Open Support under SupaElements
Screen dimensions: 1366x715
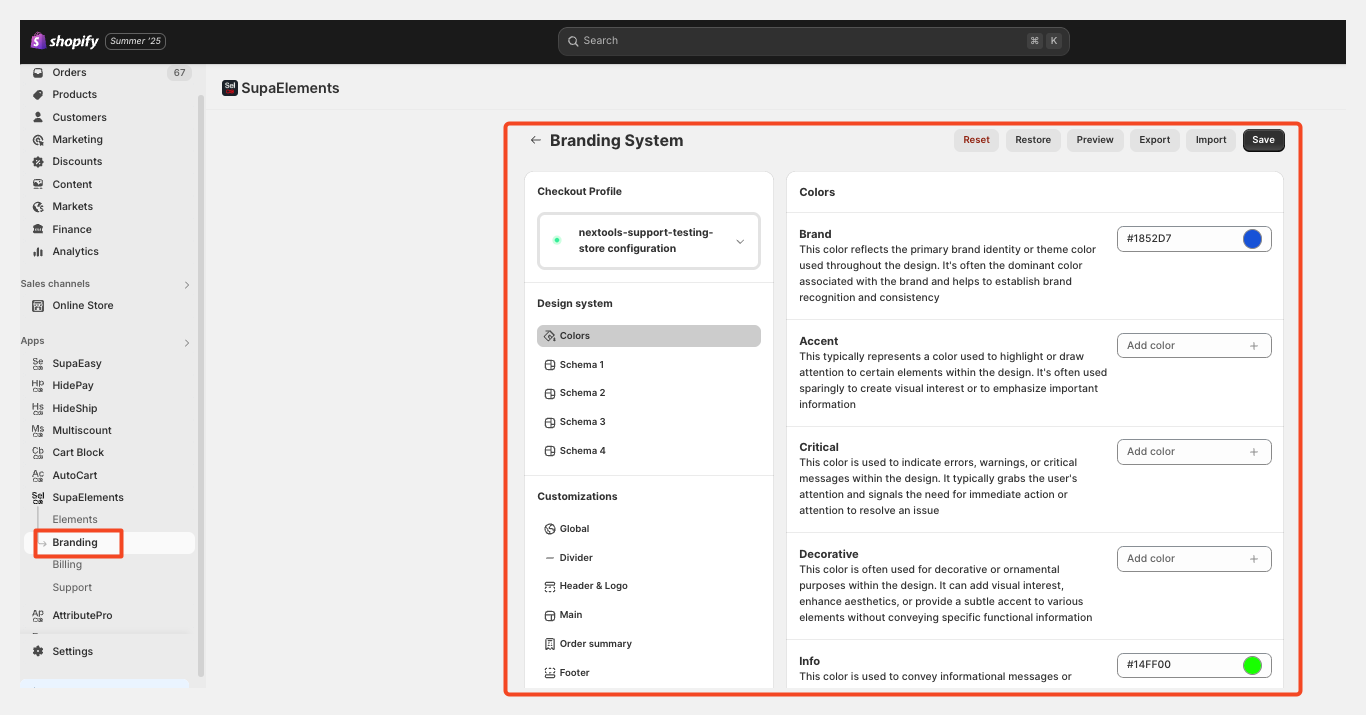tap(72, 588)
